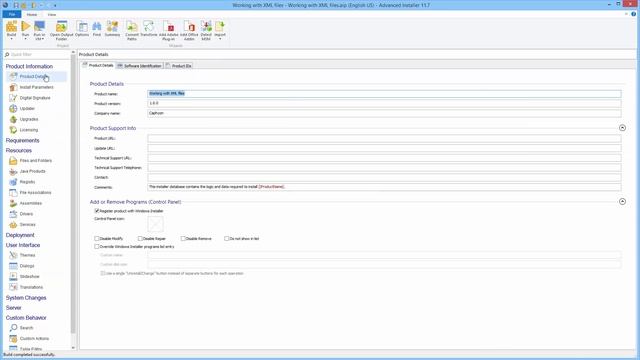Open Services page in sidebar

(27, 224)
